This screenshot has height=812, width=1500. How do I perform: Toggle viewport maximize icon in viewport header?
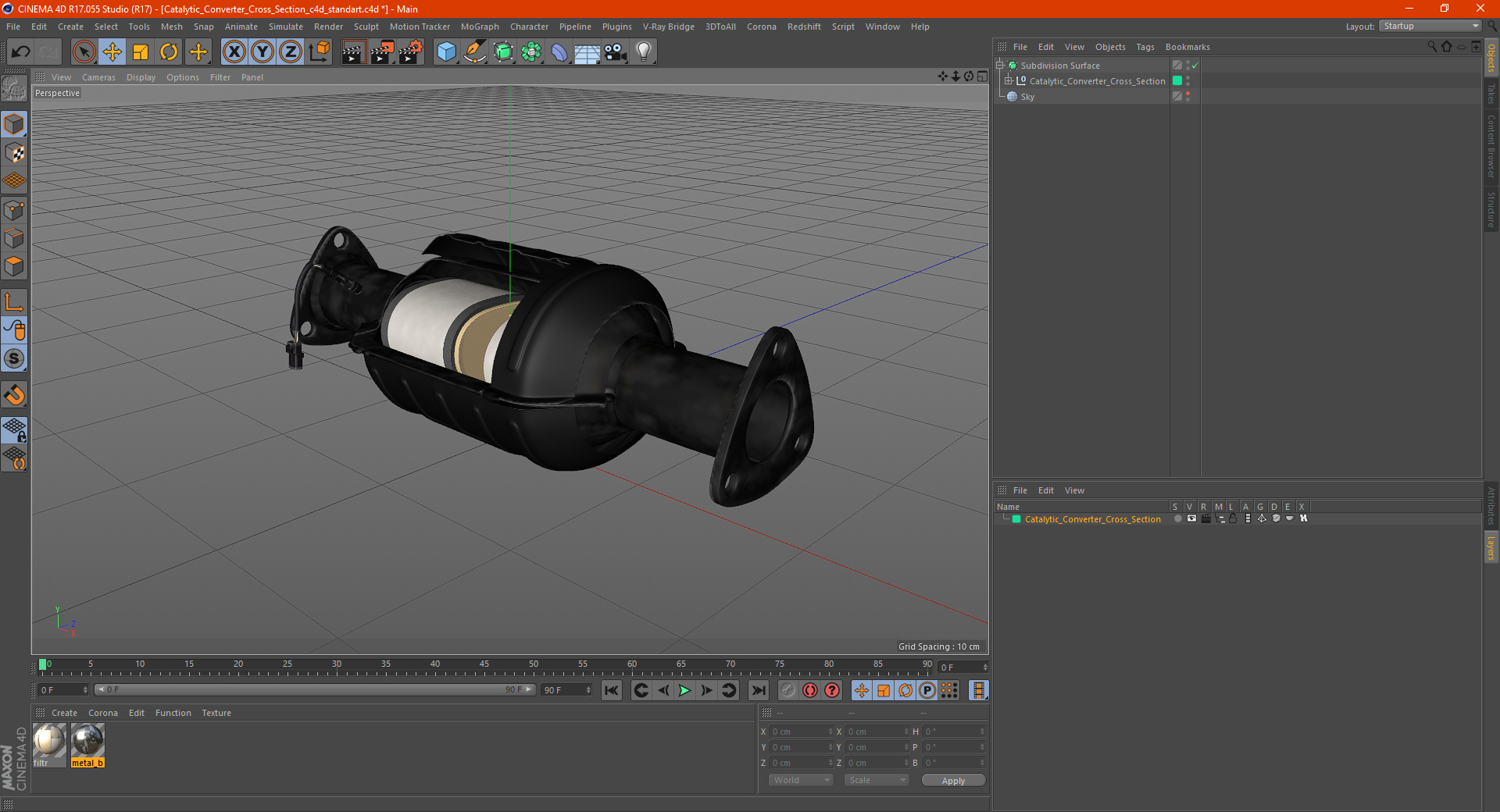click(982, 77)
